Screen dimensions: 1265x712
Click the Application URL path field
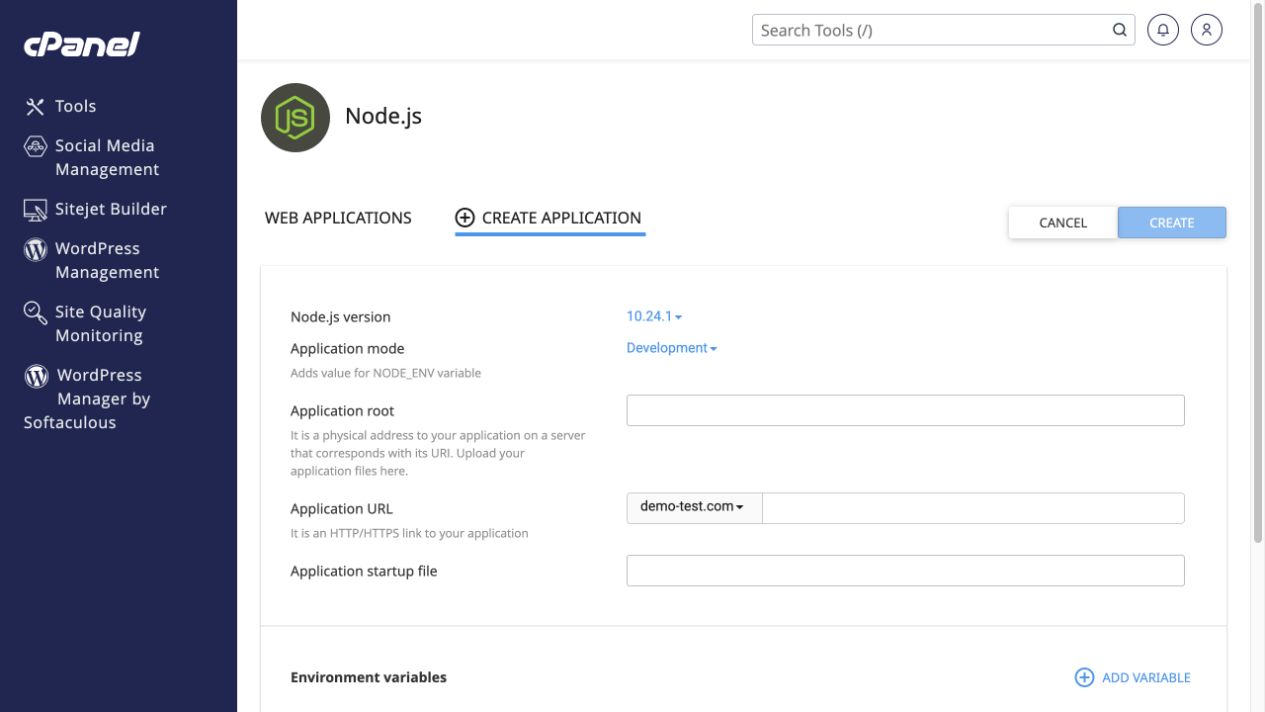[x=973, y=508]
